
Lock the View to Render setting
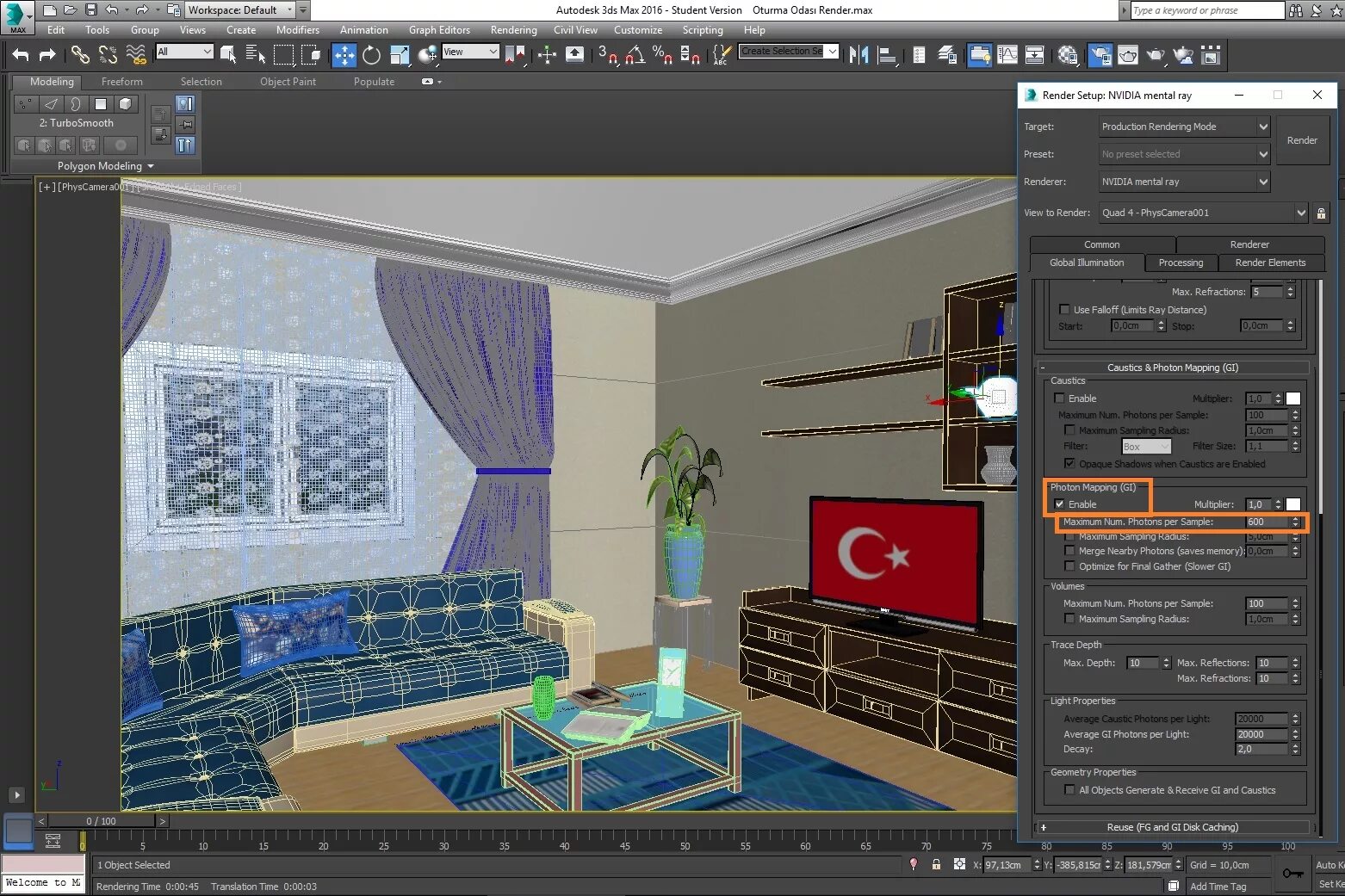(x=1321, y=213)
